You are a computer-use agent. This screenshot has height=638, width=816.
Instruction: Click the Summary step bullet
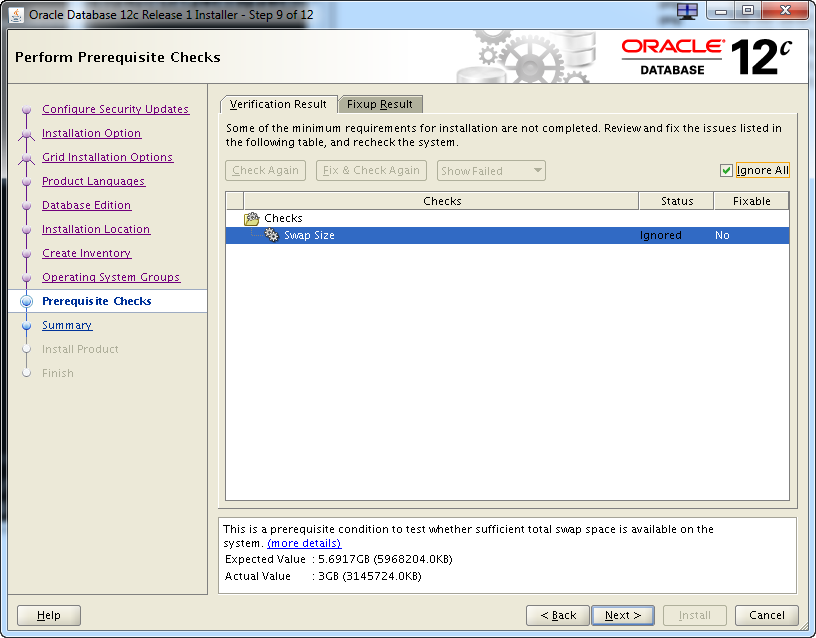27,326
